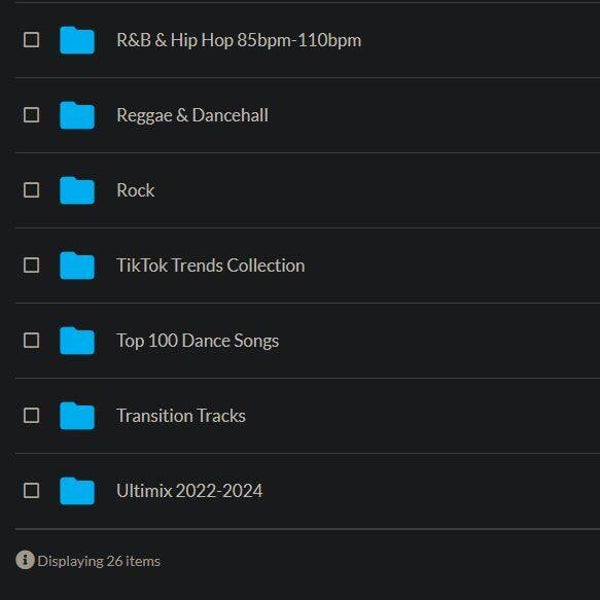
Task: Click the TikTok Trends Collection folder icon
Action: pyautogui.click(x=77, y=265)
